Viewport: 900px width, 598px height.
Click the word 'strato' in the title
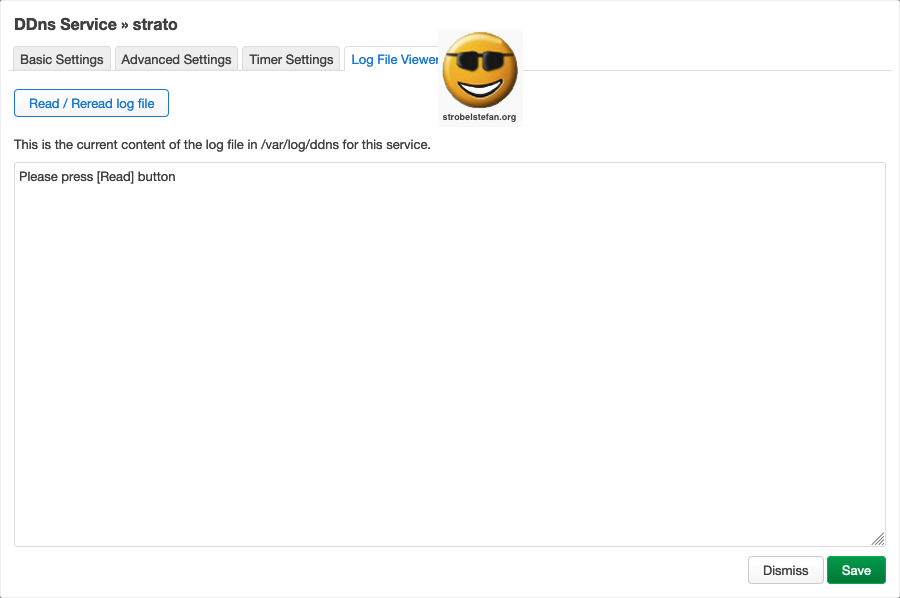(x=156, y=24)
